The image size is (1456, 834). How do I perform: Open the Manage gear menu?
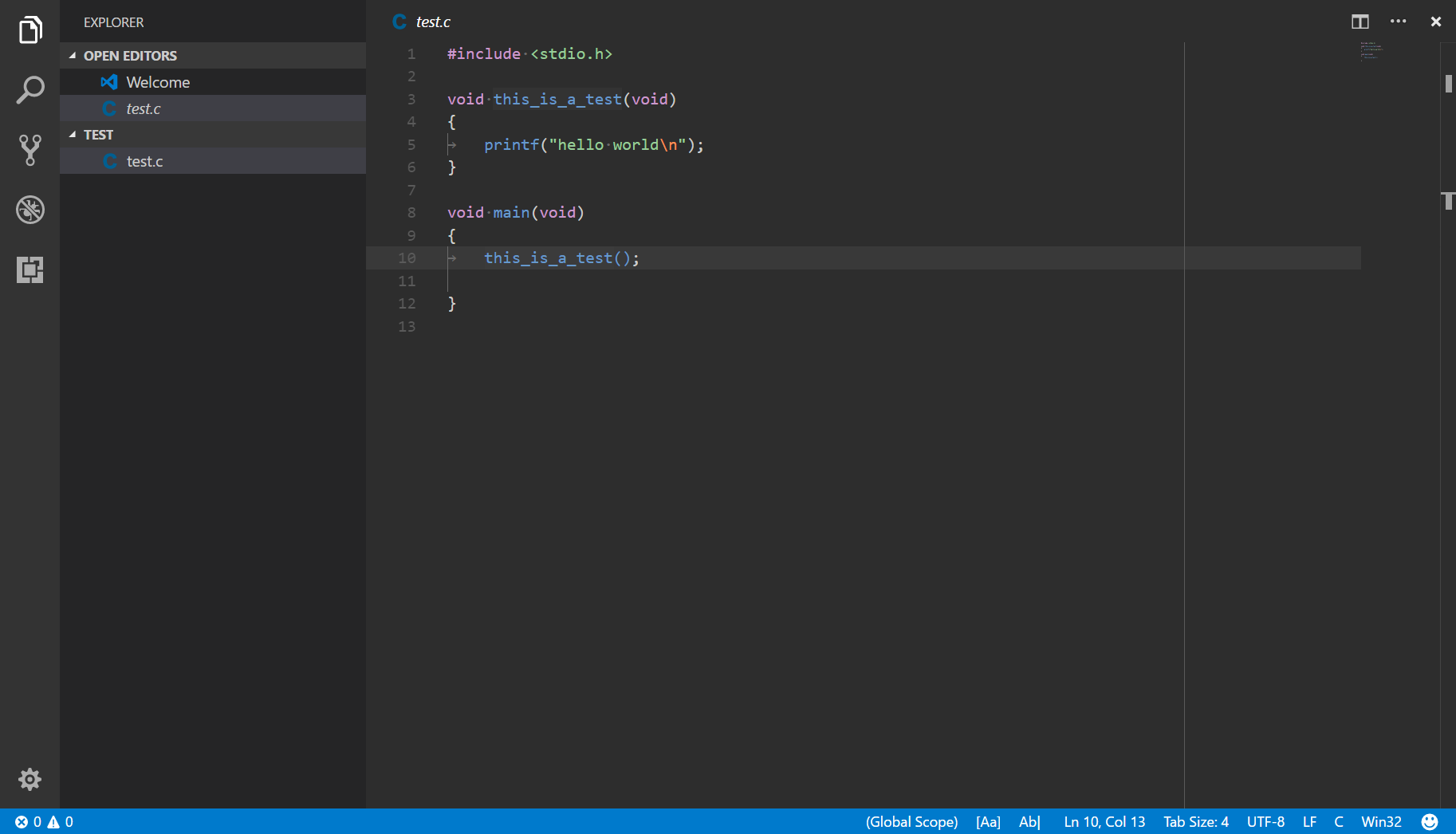30,779
